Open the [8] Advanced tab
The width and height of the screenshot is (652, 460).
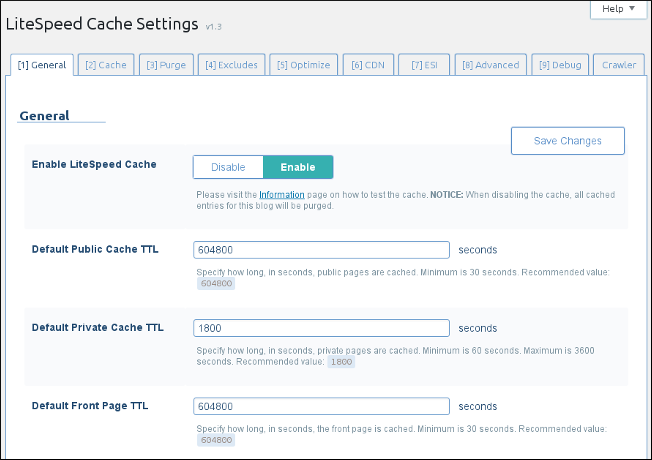pos(490,65)
